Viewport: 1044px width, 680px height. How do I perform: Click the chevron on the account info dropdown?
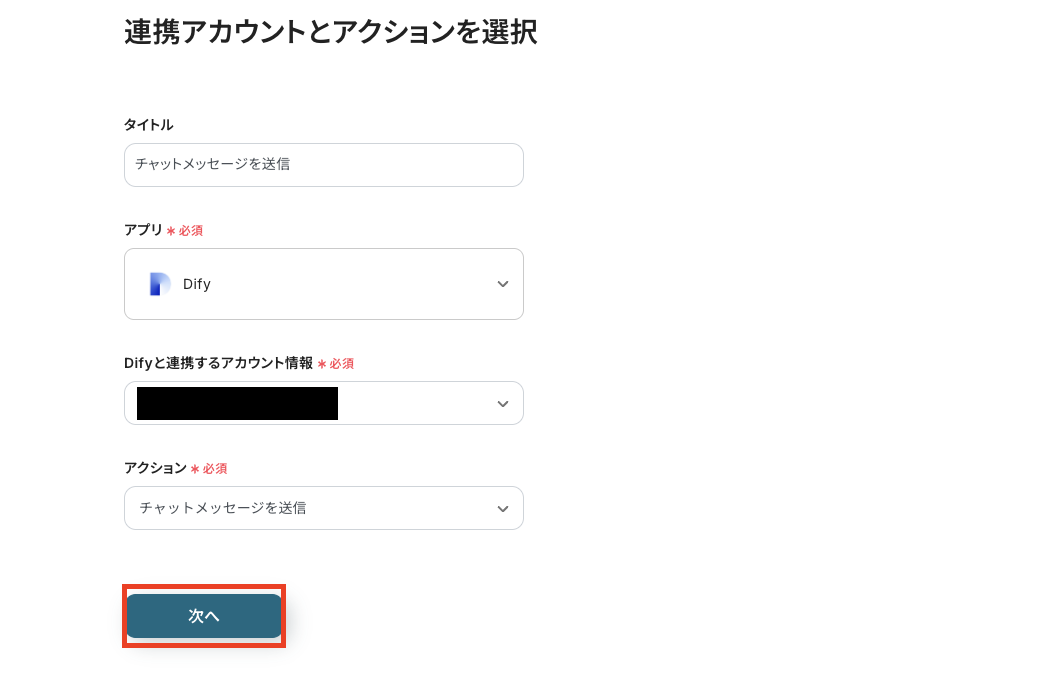[x=503, y=403]
